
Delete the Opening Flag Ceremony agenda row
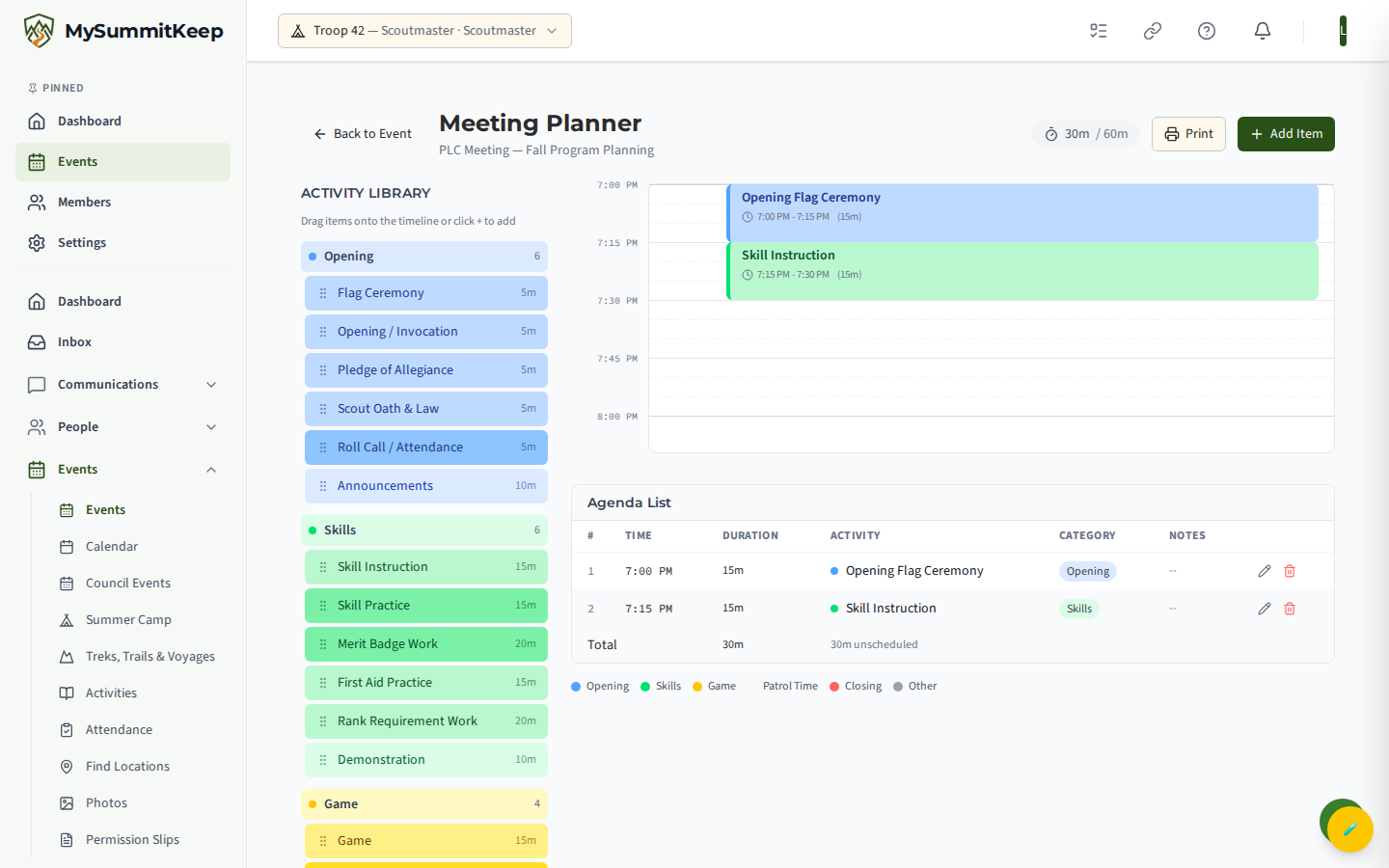click(1290, 571)
